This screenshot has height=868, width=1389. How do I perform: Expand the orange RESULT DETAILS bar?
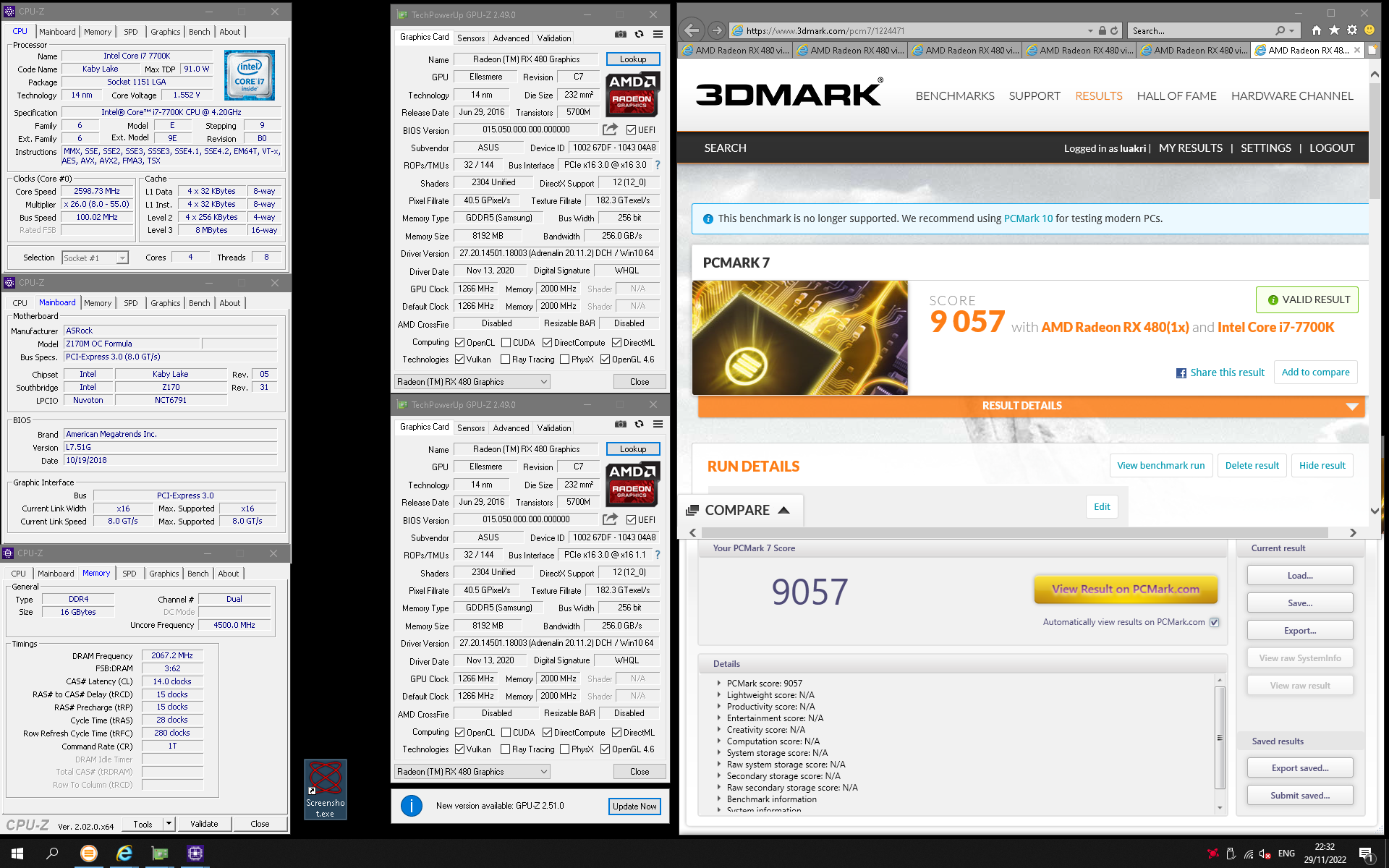point(1031,406)
